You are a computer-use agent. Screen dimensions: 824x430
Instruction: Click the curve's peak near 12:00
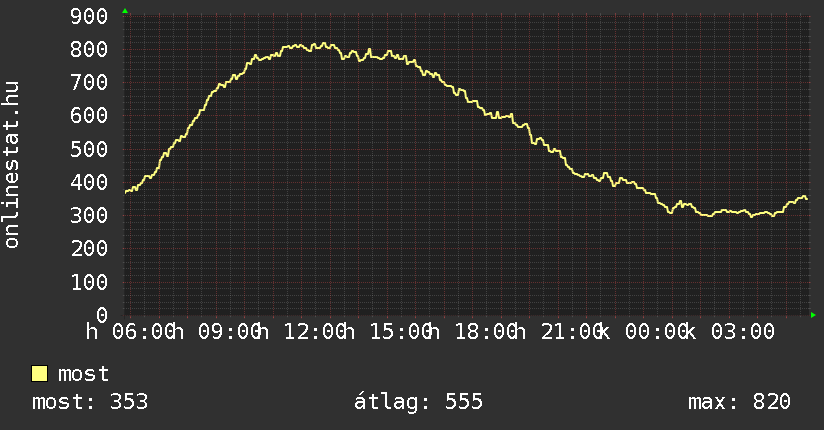324,45
